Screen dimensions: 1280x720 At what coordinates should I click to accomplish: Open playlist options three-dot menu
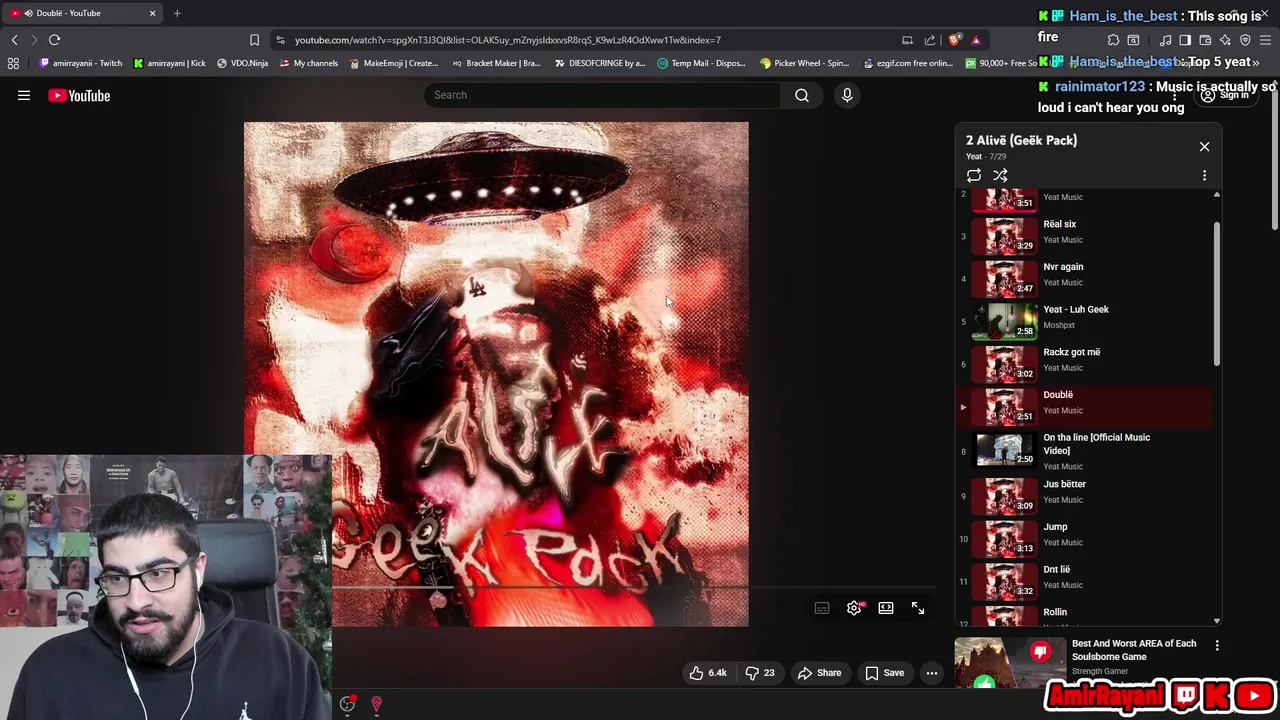(1204, 175)
